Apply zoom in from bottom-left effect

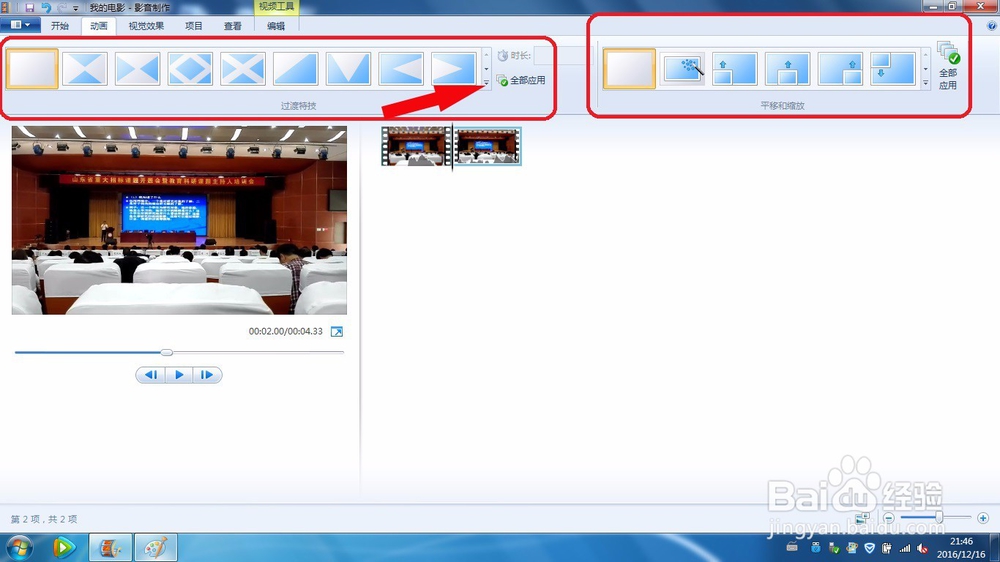click(735, 69)
